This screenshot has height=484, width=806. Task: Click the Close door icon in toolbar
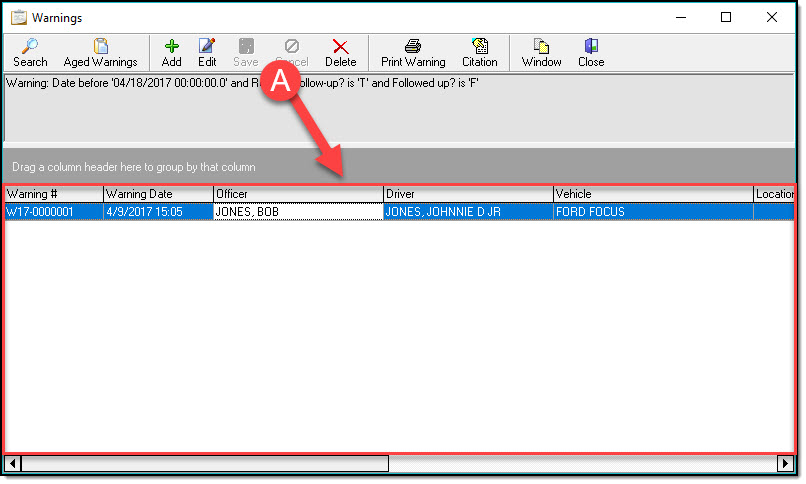tap(590, 46)
